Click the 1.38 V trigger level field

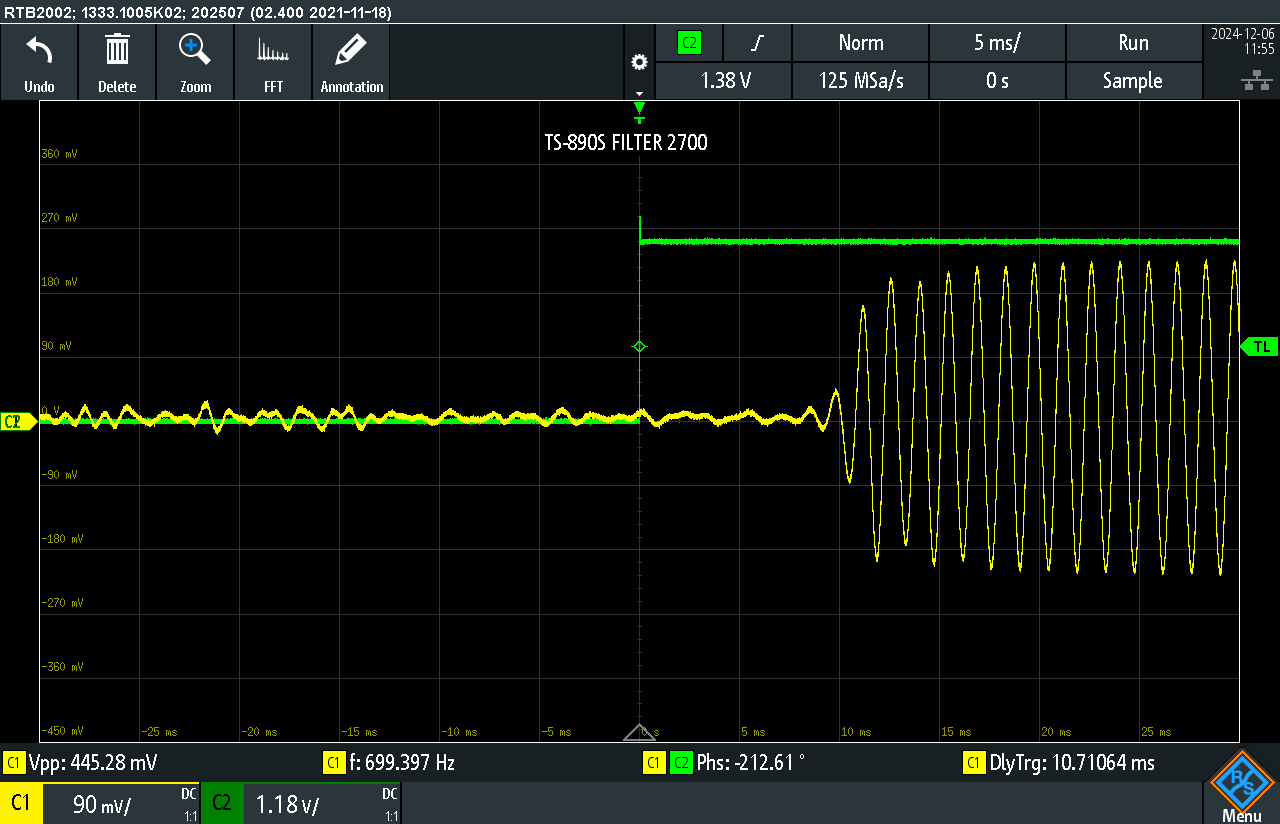(x=723, y=81)
